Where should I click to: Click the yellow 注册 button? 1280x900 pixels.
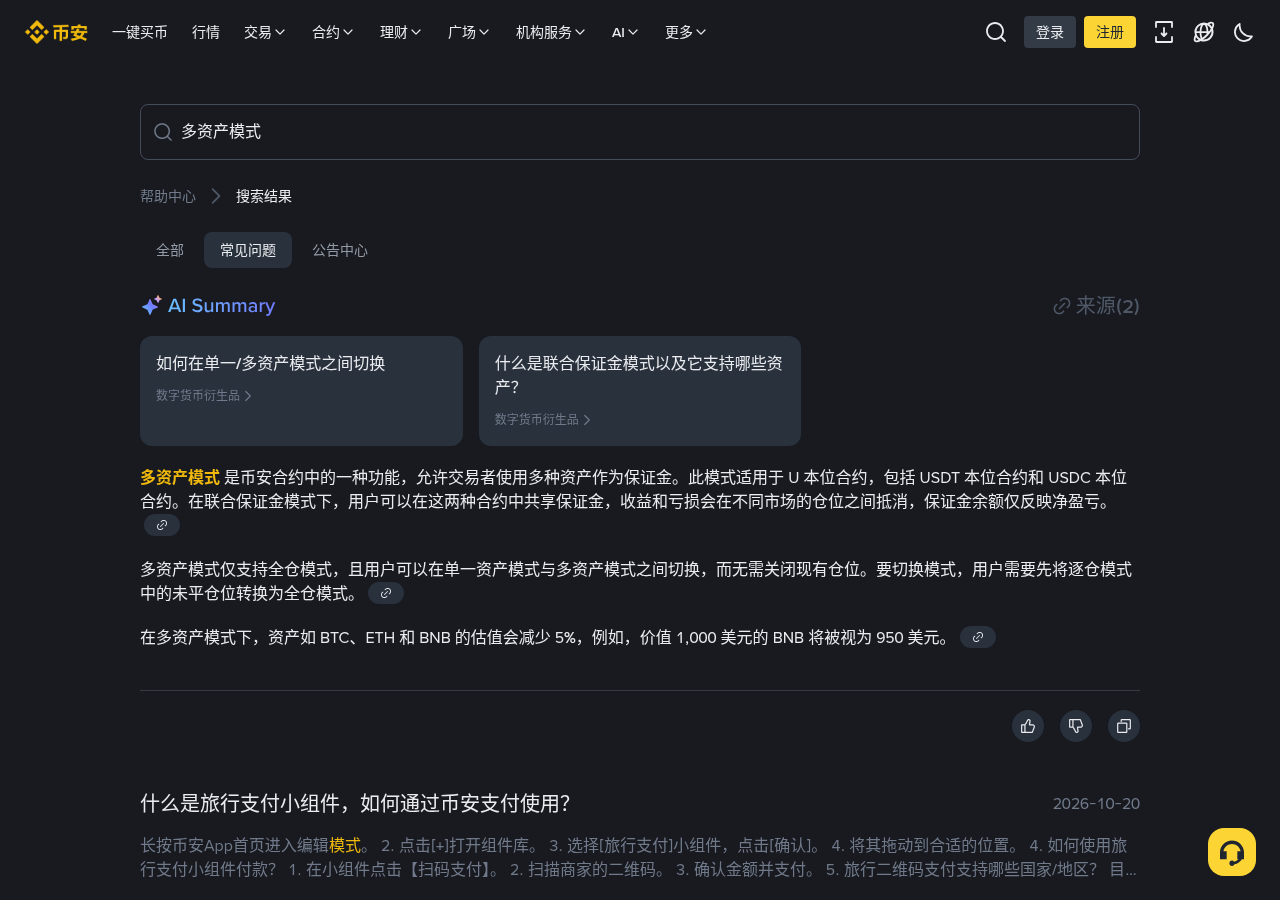click(1110, 32)
